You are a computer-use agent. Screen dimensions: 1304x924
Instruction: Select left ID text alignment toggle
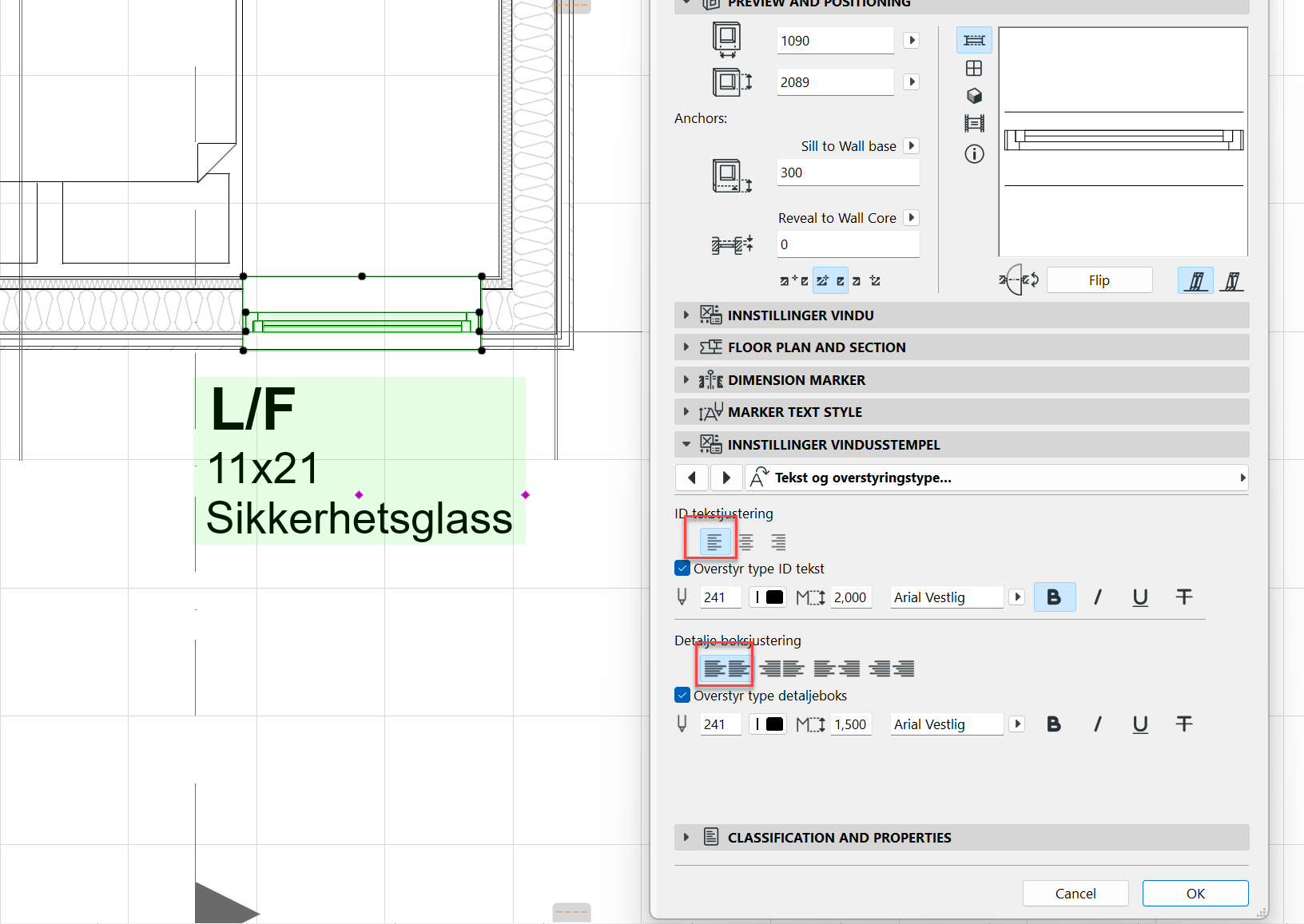pyautogui.click(x=714, y=542)
